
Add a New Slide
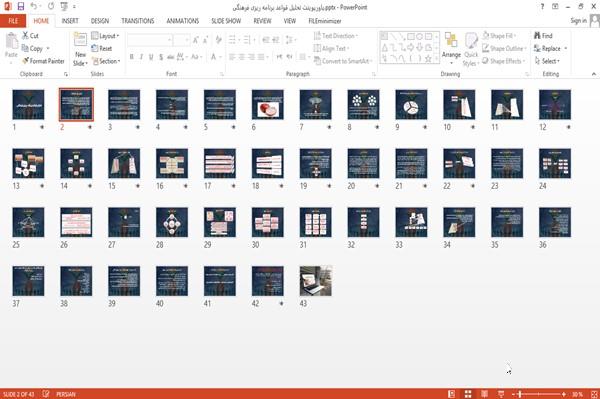click(x=80, y=50)
